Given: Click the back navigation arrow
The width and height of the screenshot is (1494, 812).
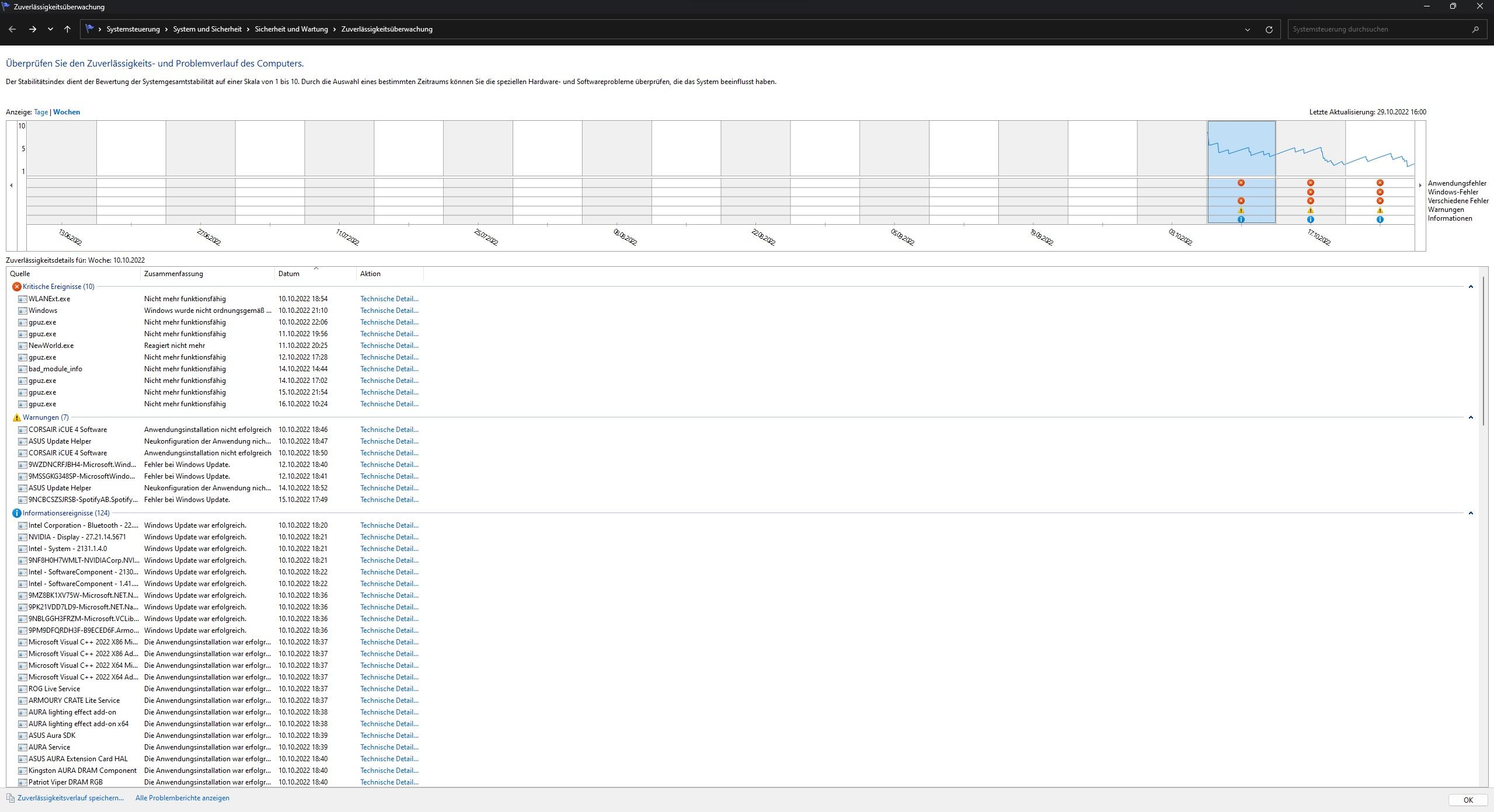Looking at the screenshot, I should [12, 29].
